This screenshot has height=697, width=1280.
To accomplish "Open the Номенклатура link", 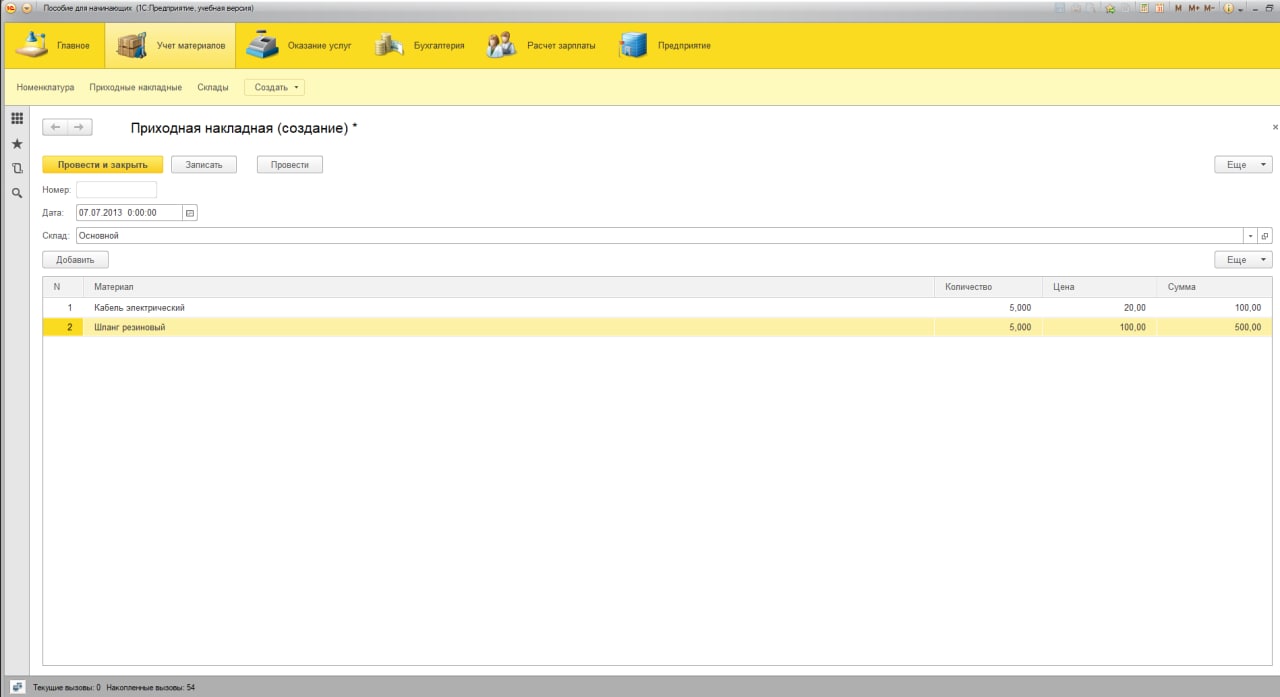I will click(45, 88).
